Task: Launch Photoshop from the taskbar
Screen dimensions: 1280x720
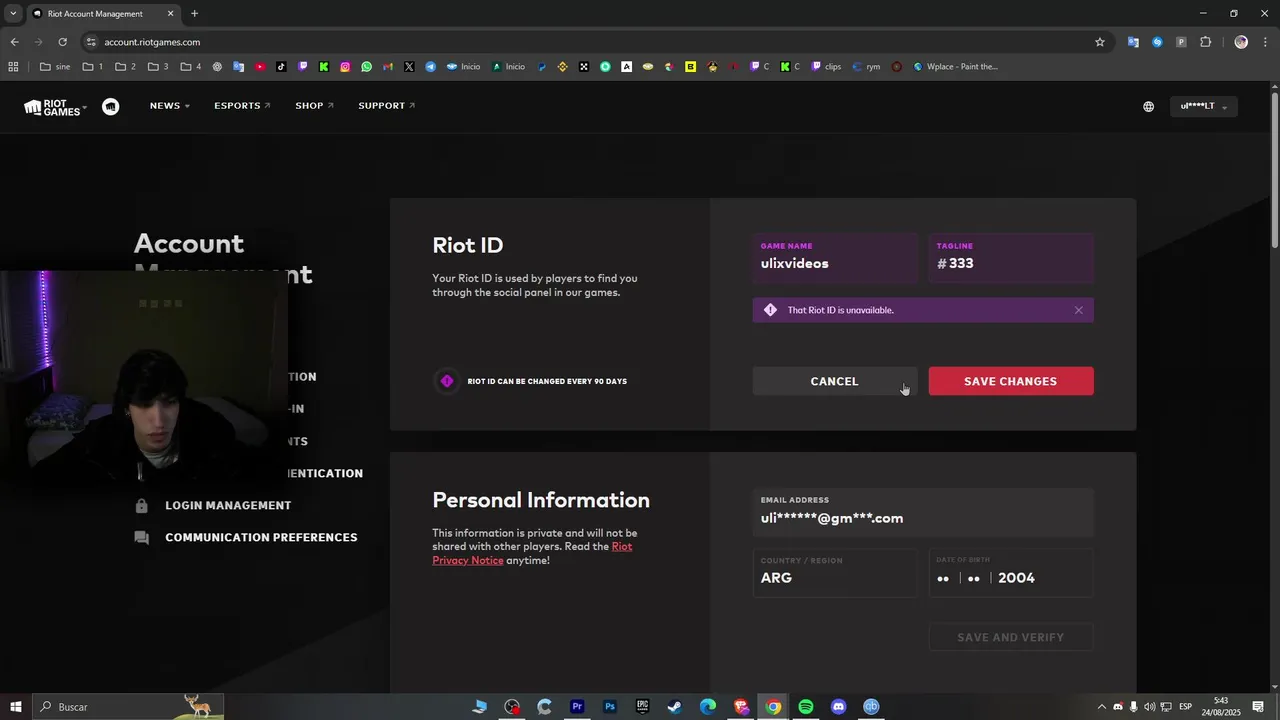Action: (610, 707)
